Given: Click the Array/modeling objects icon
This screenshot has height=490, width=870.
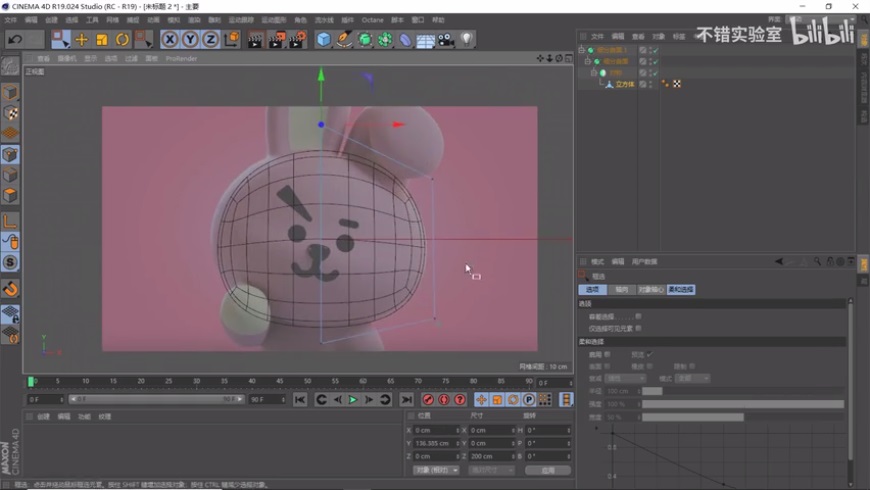Looking at the screenshot, I should tap(385, 39).
